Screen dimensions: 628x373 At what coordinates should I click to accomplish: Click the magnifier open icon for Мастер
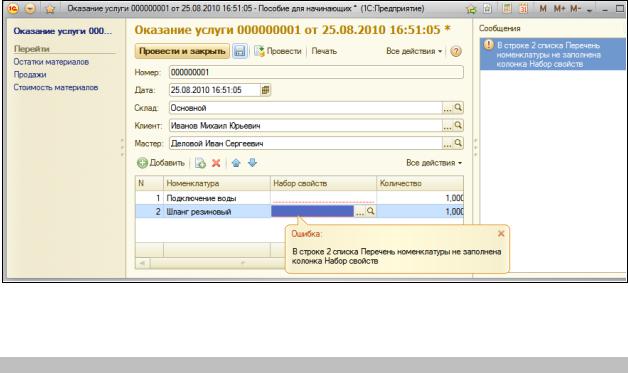tap(458, 143)
